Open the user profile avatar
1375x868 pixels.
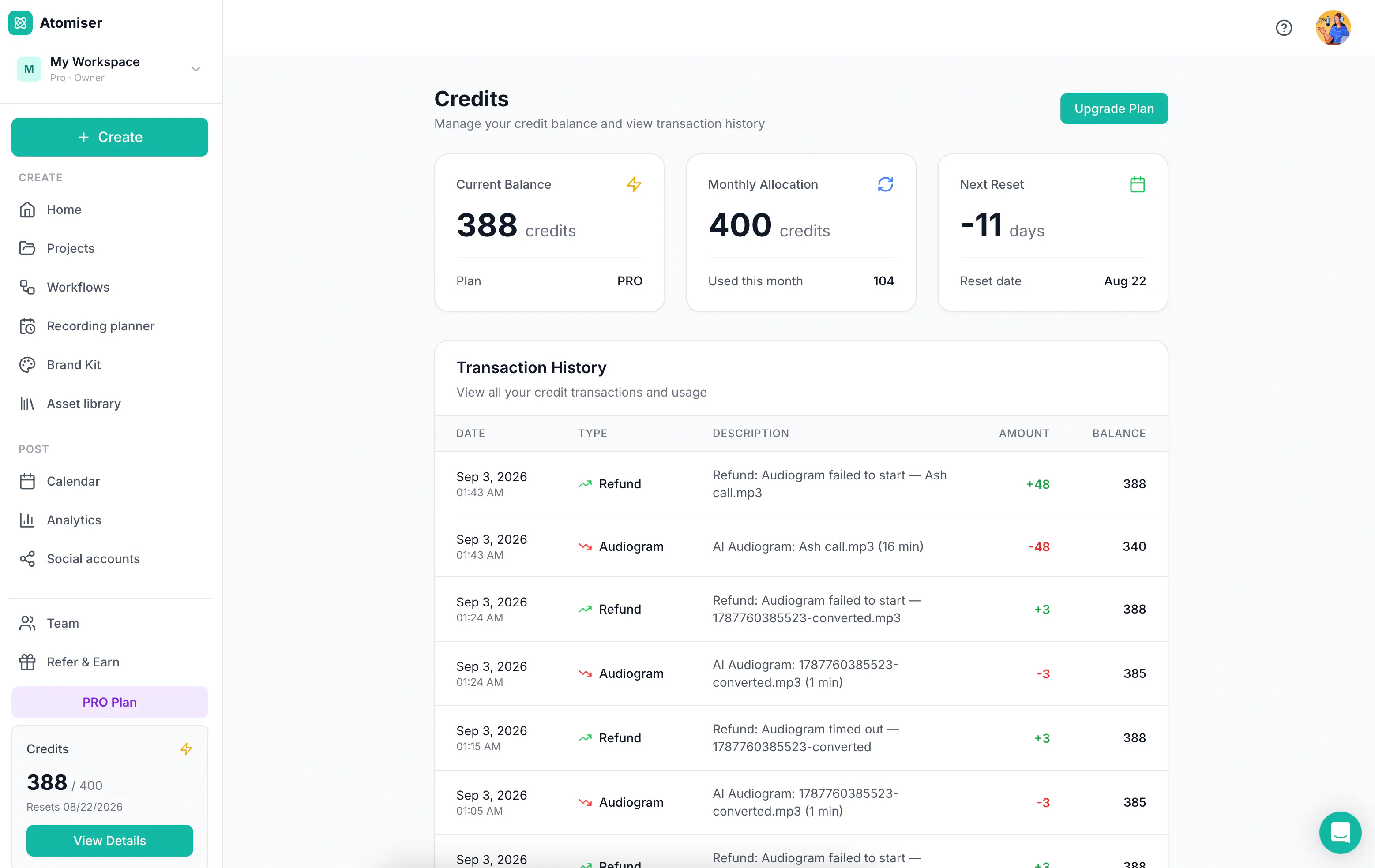tap(1333, 28)
